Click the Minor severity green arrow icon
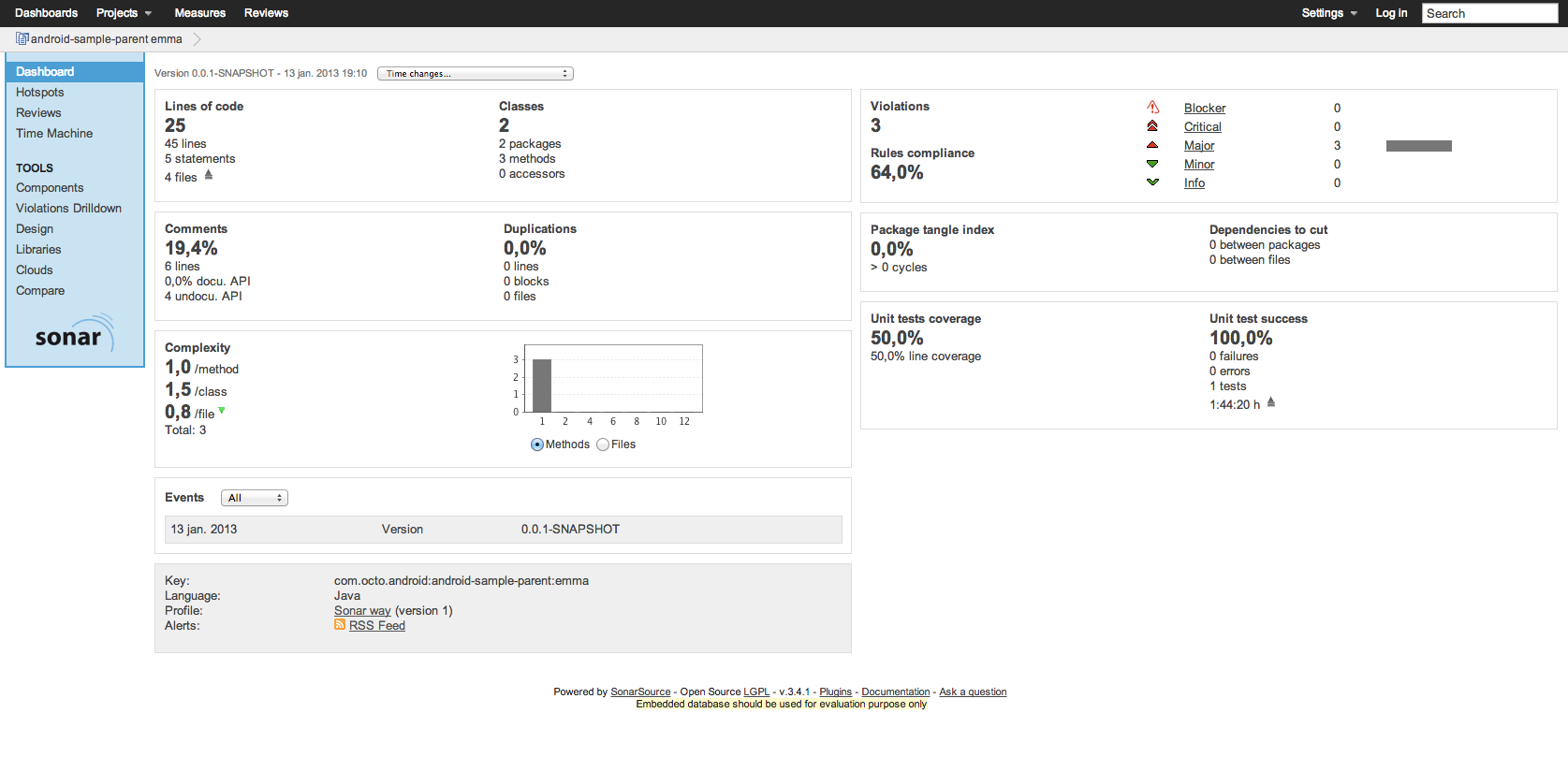Screen dimensions: 1568x757 click(x=1152, y=164)
